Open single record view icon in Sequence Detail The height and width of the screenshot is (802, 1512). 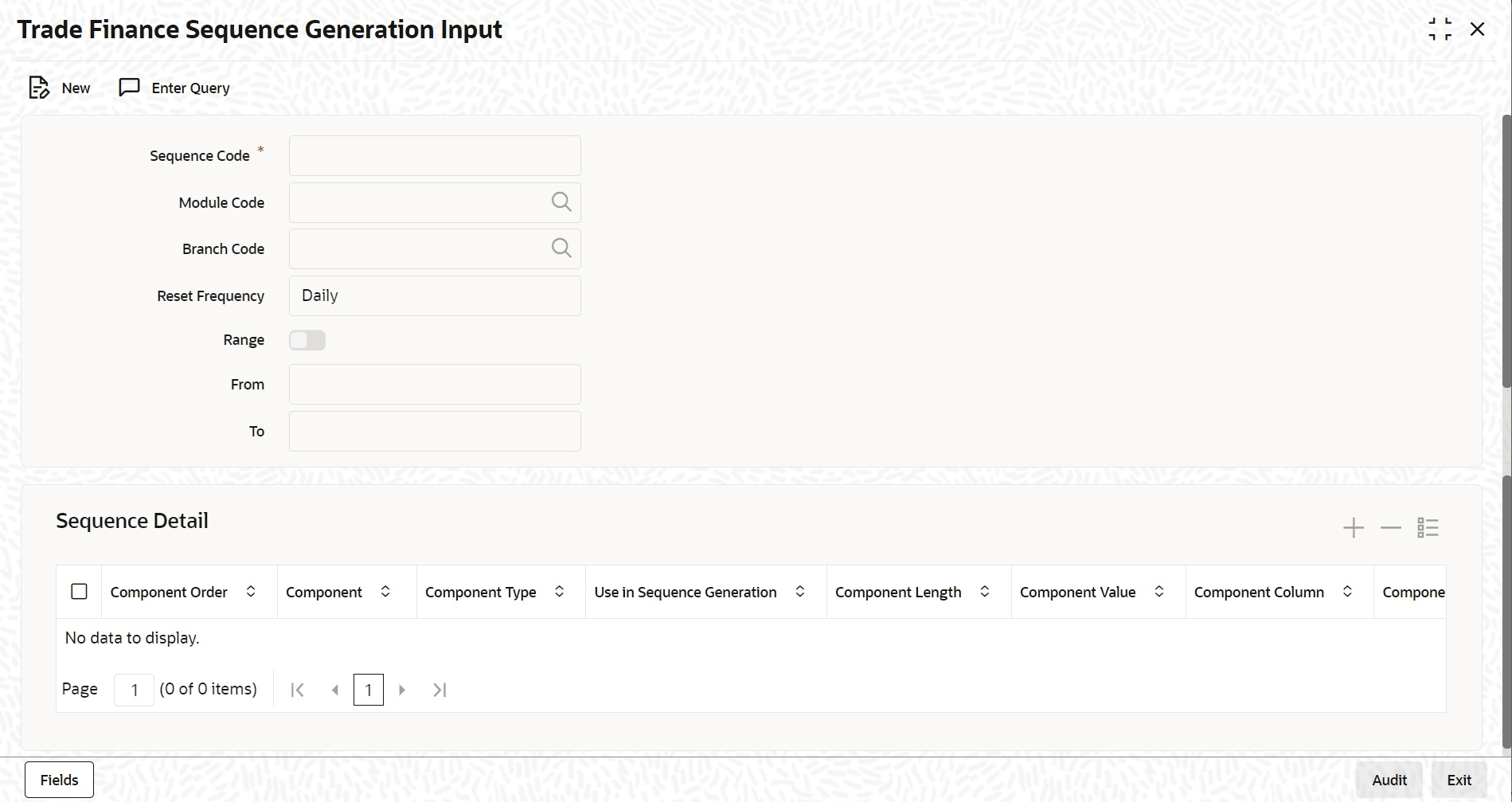pyautogui.click(x=1428, y=528)
